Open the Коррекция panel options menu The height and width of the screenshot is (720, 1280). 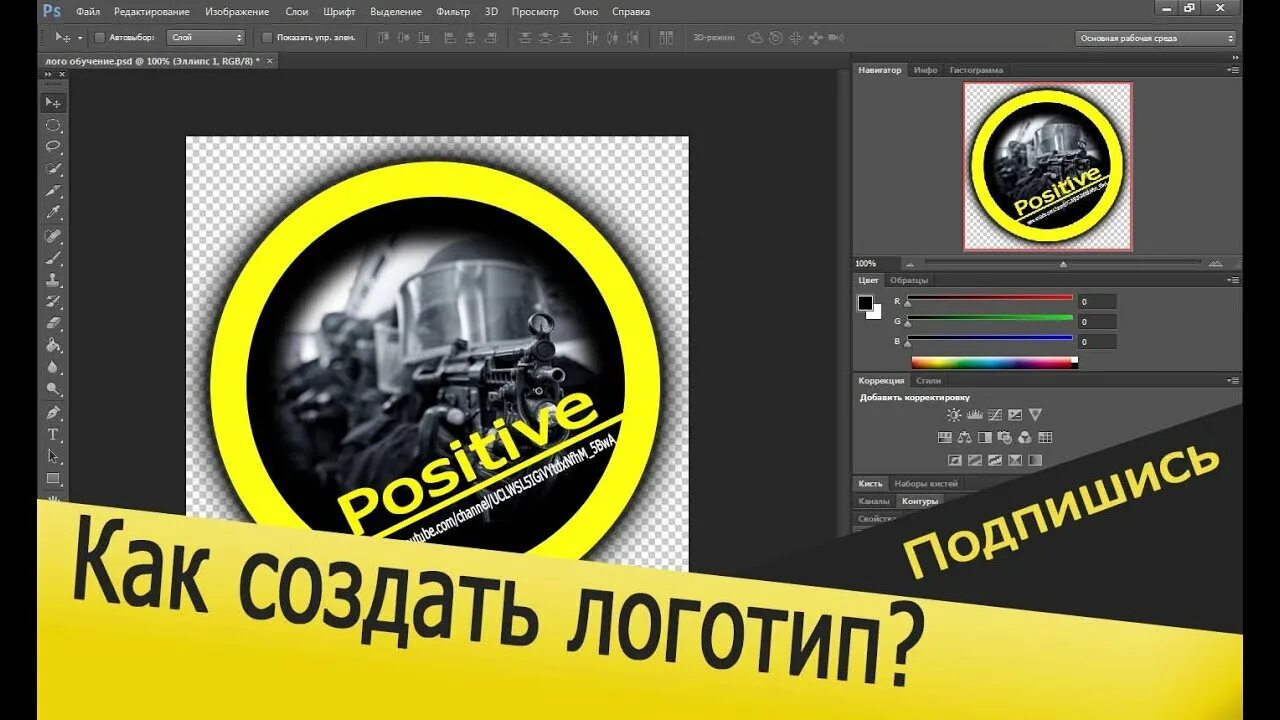coord(1232,380)
